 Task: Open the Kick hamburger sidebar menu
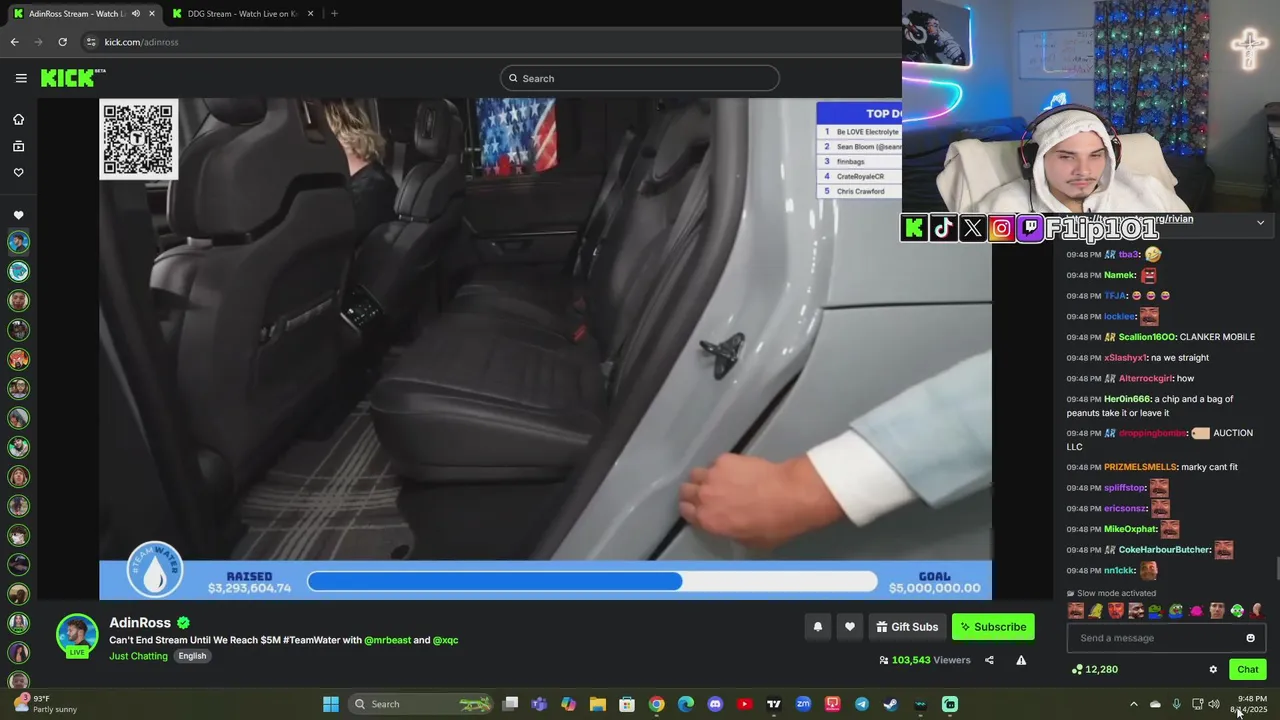click(x=21, y=78)
